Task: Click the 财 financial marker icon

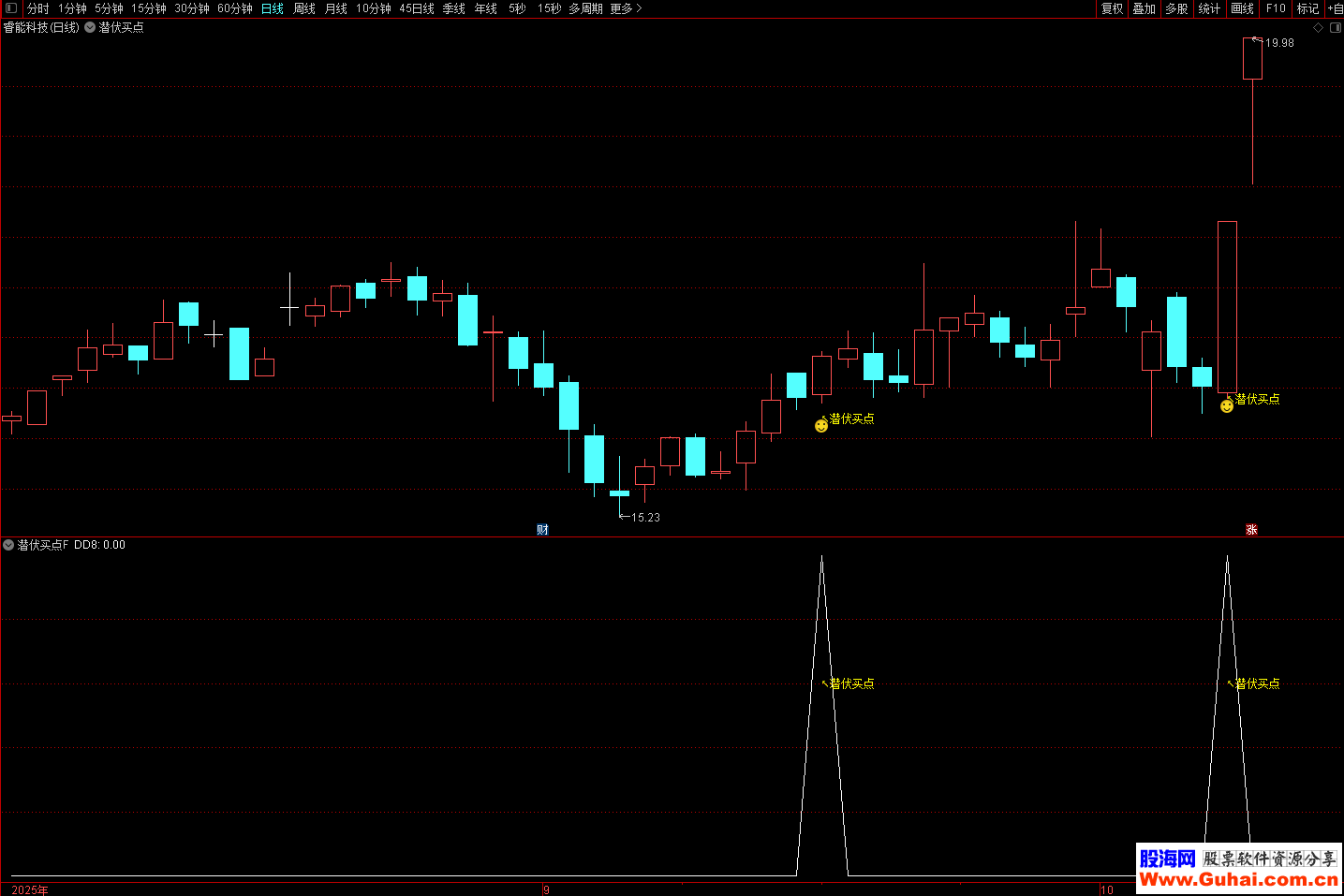Action: (x=542, y=530)
